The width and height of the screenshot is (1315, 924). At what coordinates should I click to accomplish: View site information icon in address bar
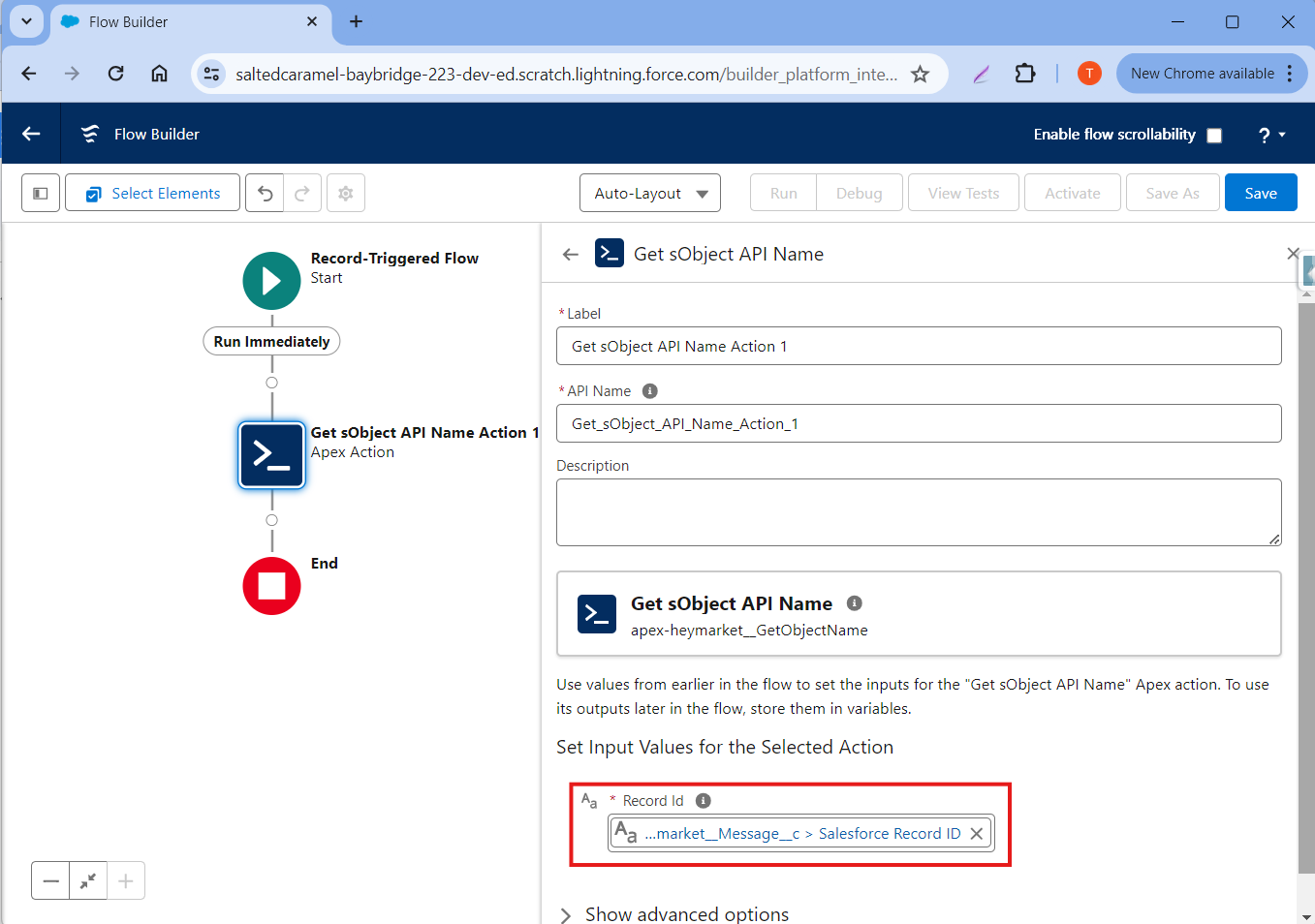tap(211, 74)
